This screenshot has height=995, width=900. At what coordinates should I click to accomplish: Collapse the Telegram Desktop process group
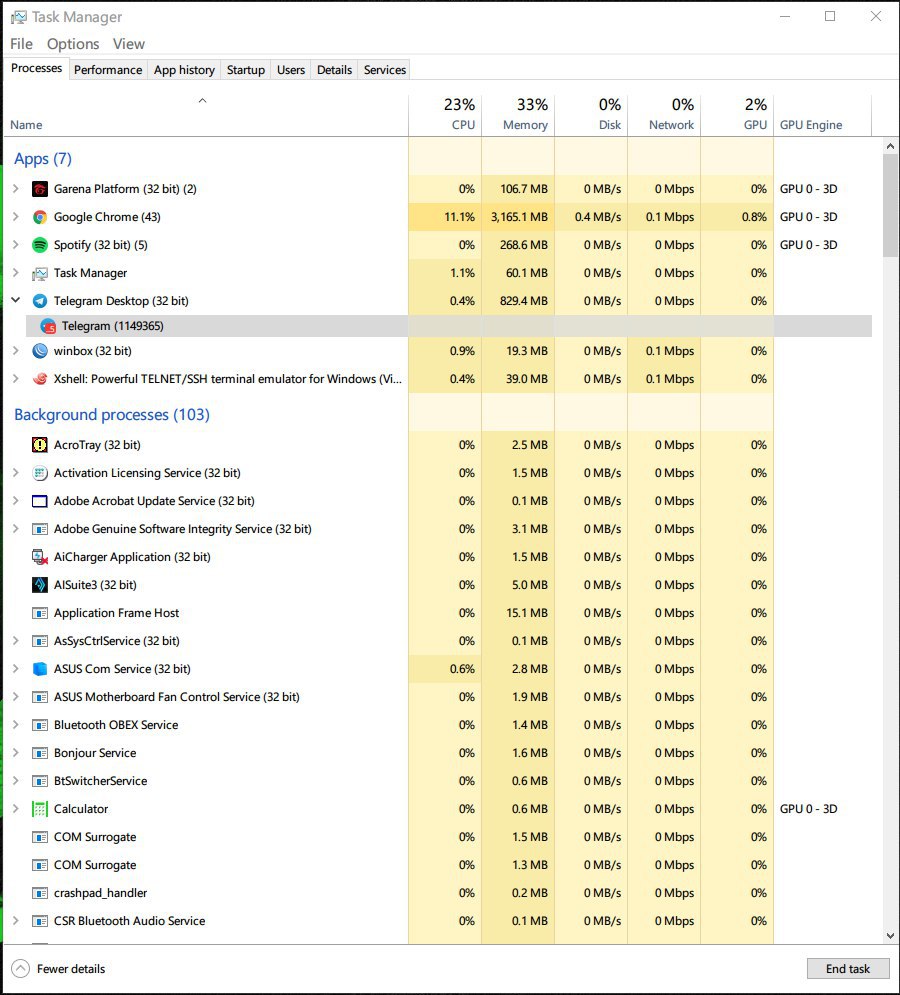coord(15,300)
